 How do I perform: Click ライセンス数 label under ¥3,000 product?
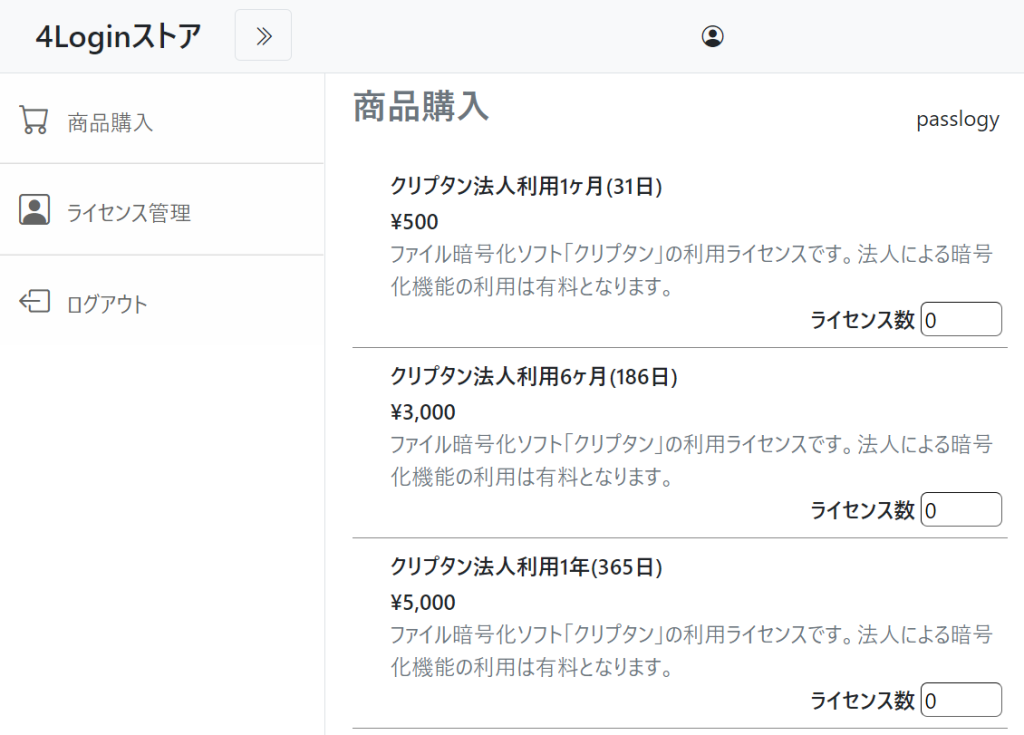coord(862,510)
